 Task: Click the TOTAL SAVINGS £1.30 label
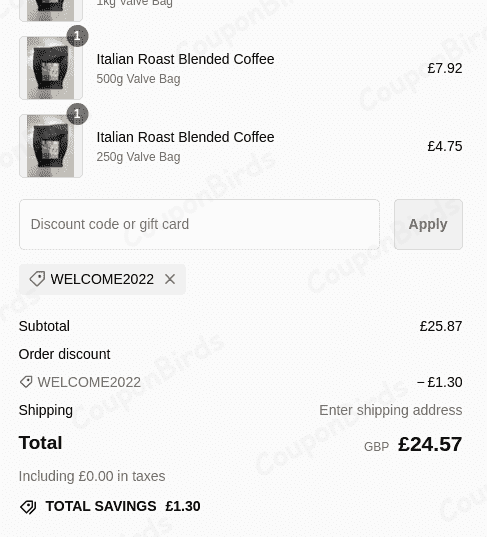pyautogui.click(x=123, y=506)
